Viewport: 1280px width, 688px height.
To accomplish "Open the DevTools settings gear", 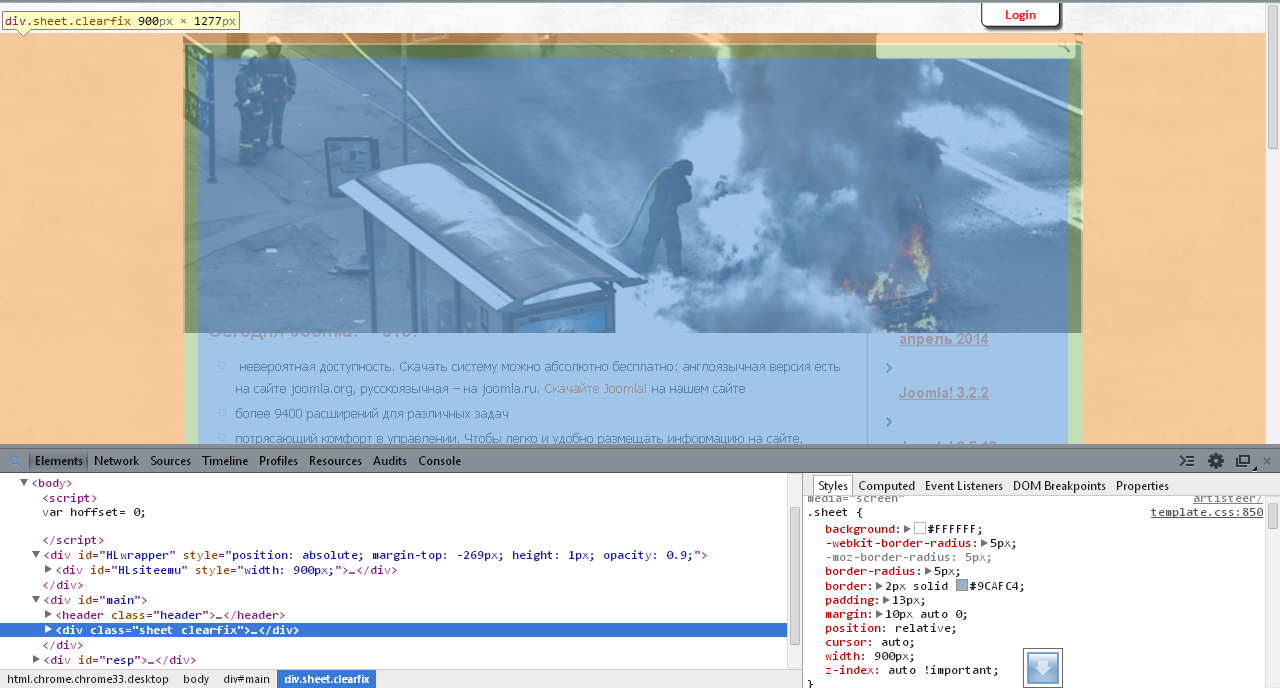I will [1216, 461].
